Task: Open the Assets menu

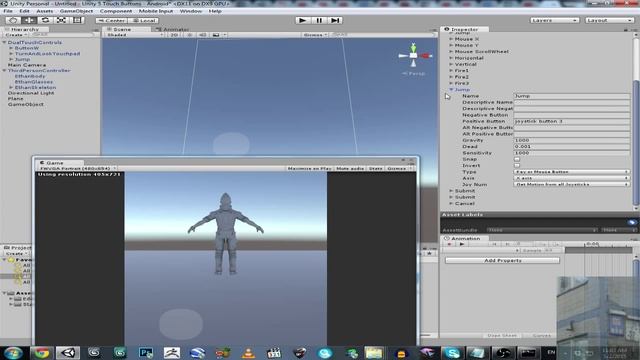Action: [44, 11]
